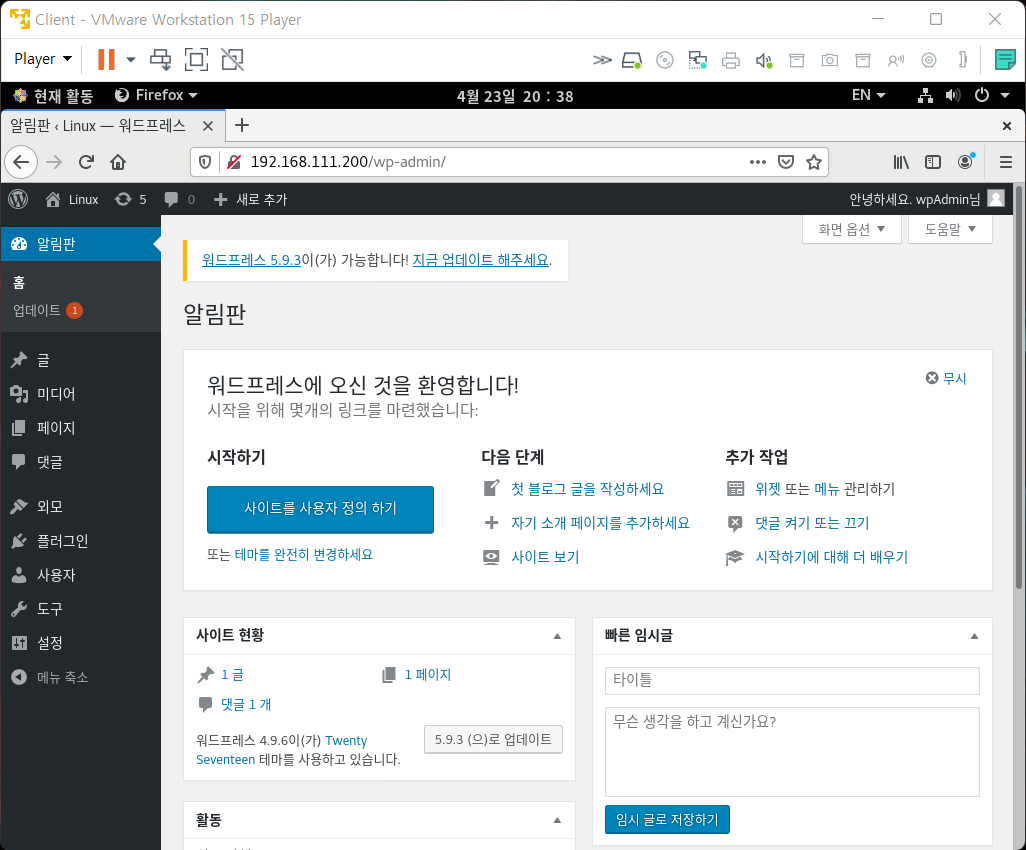This screenshot has width=1026, height=850.
Task: Open a new Firefox tab with plus button
Action: (x=242, y=125)
